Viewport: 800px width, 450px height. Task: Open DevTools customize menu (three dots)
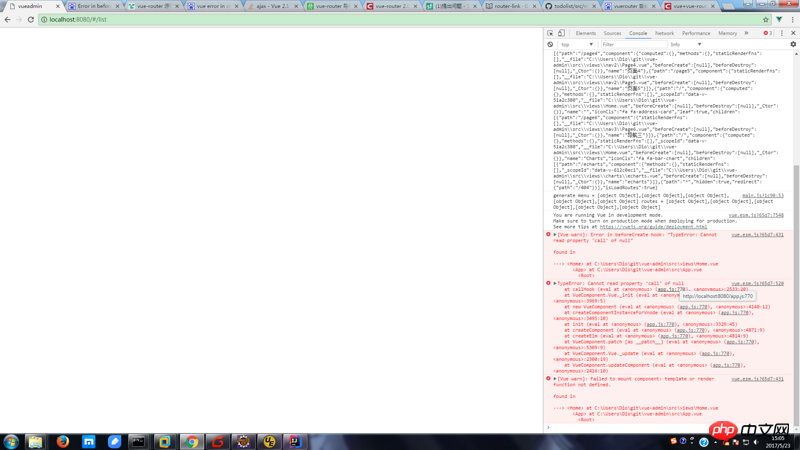coord(782,33)
